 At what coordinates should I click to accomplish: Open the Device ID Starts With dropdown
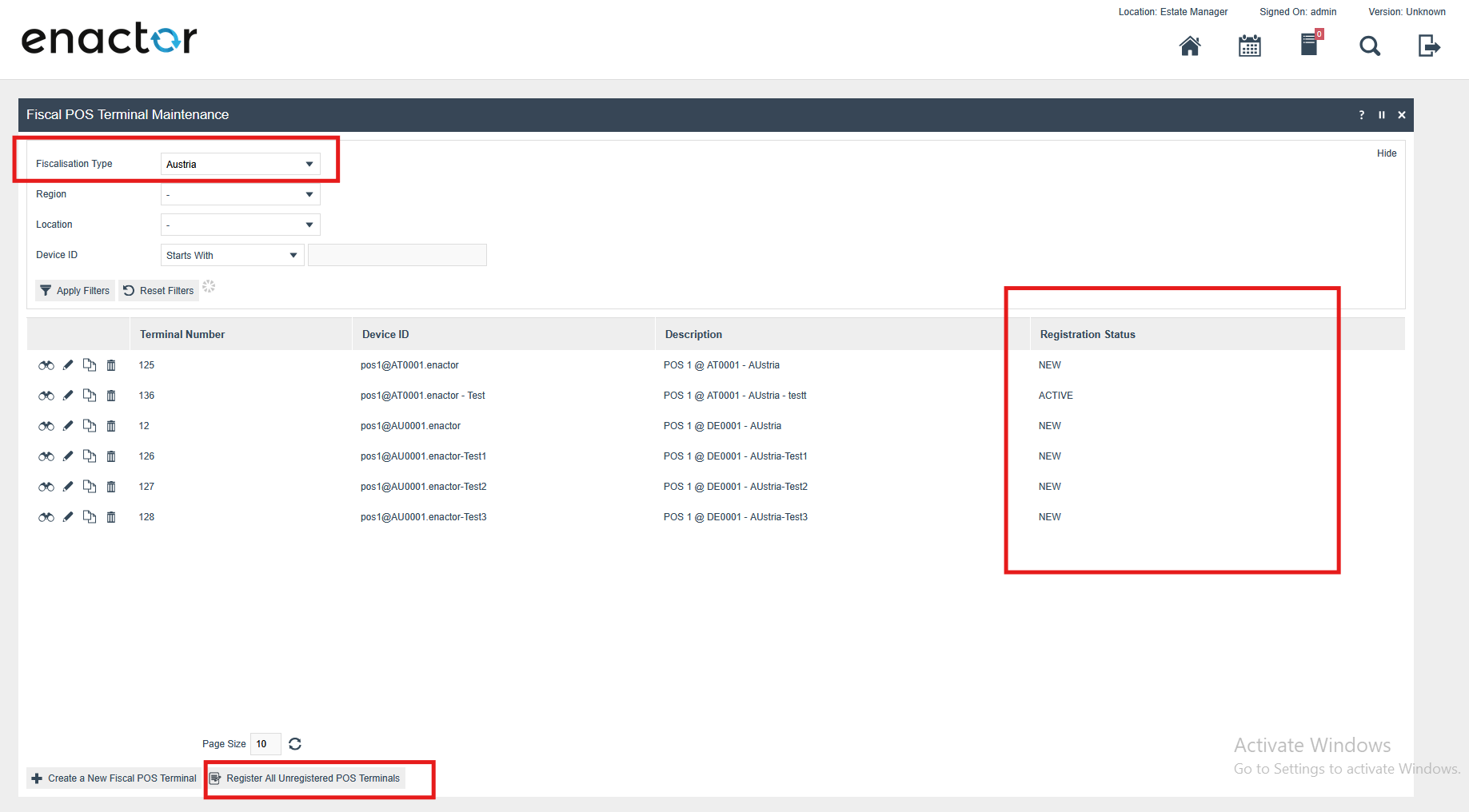[232, 255]
